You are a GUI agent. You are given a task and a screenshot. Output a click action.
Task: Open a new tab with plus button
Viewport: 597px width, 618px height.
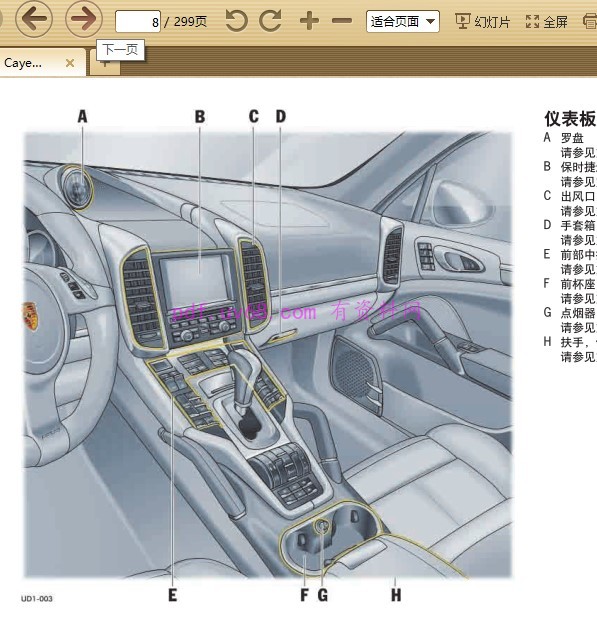click(x=105, y=64)
